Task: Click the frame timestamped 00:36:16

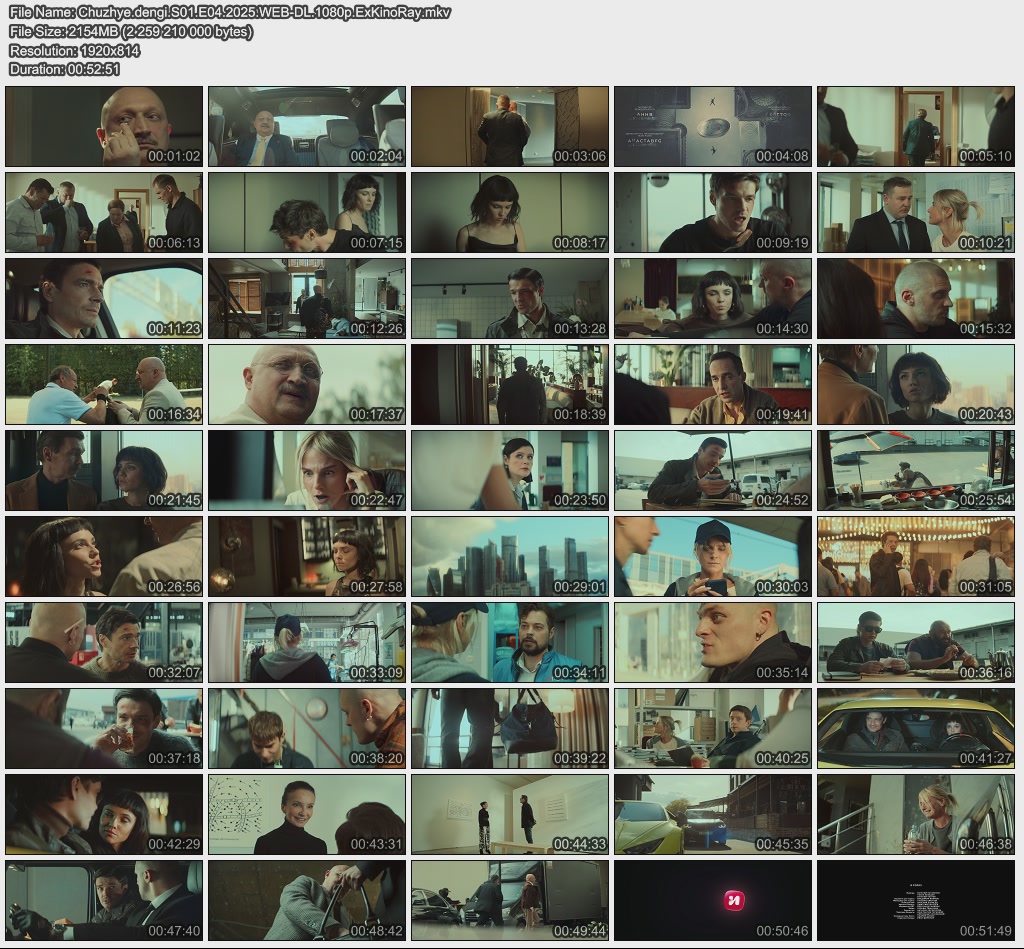Action: pos(916,642)
